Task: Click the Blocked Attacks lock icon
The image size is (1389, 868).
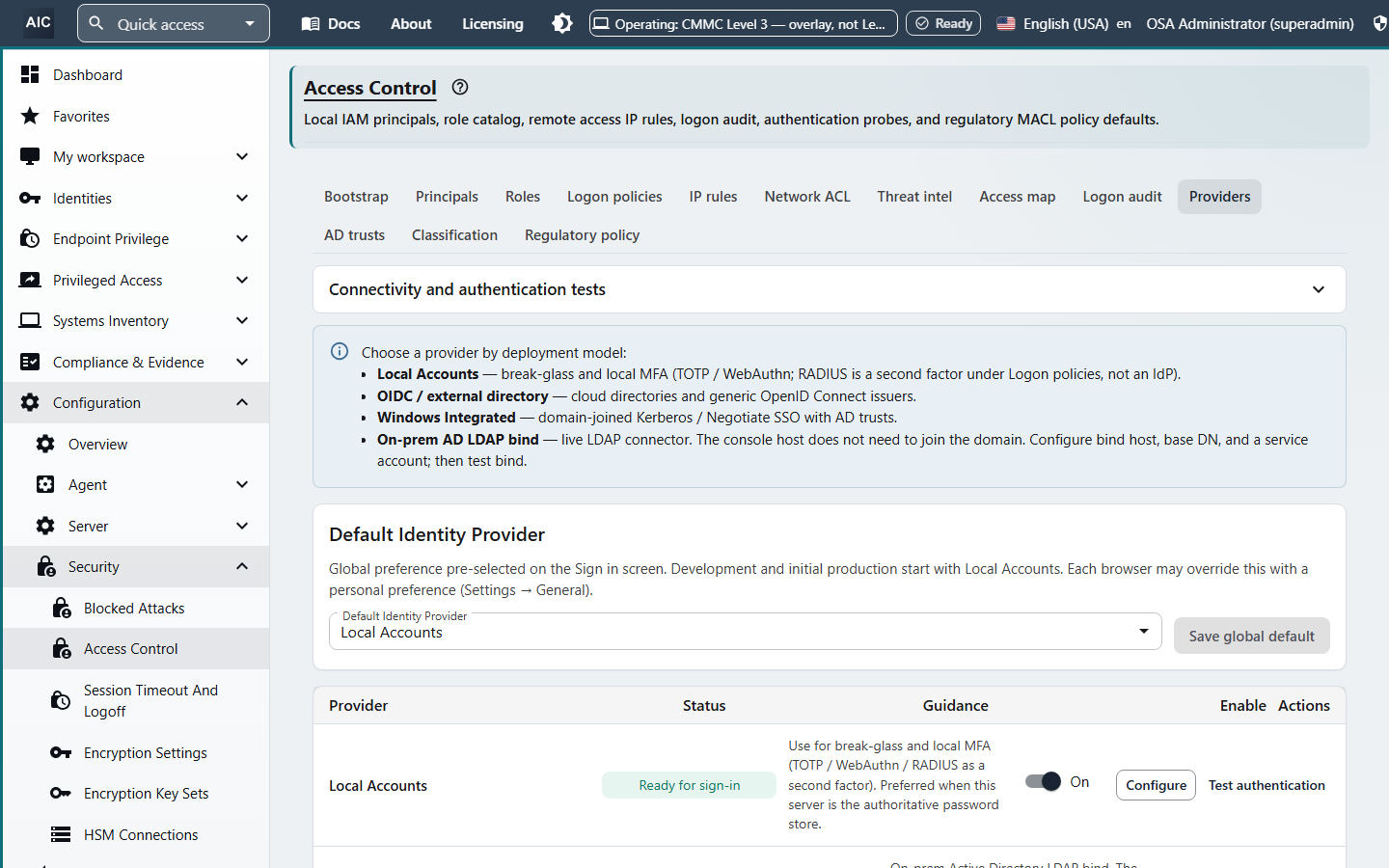Action: [61, 608]
